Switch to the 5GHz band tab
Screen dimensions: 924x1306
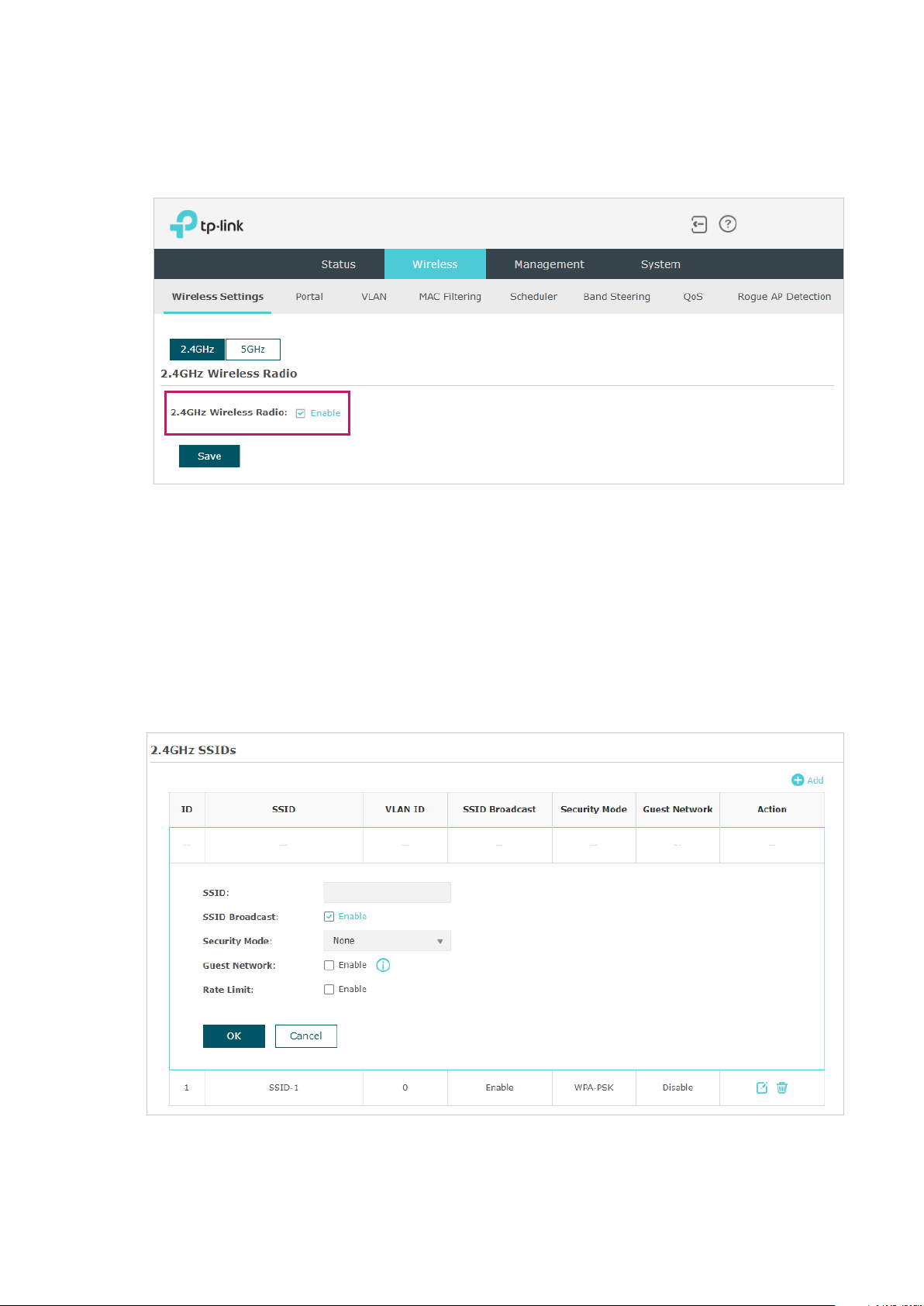tap(253, 350)
